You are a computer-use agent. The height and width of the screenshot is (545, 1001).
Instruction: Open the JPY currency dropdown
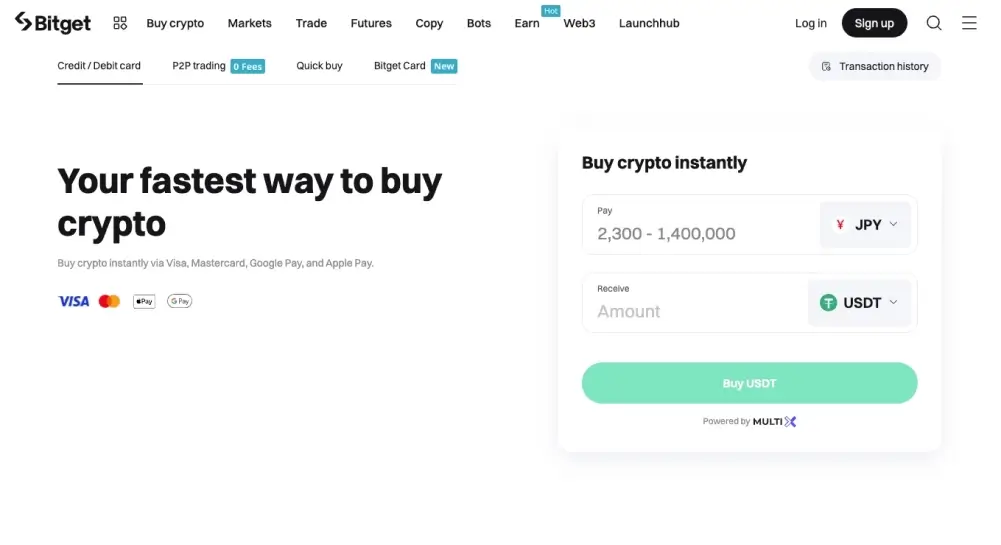click(x=865, y=225)
